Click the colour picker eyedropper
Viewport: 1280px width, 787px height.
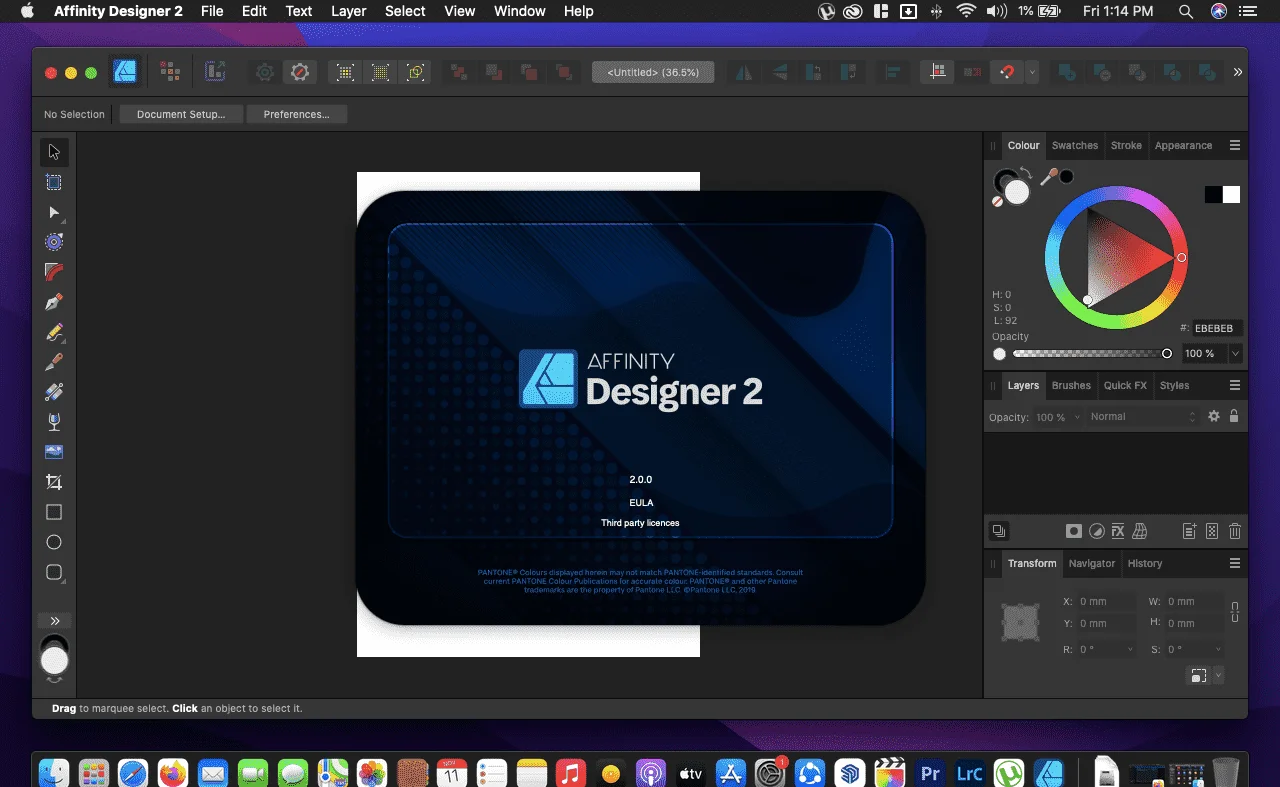point(1049,177)
